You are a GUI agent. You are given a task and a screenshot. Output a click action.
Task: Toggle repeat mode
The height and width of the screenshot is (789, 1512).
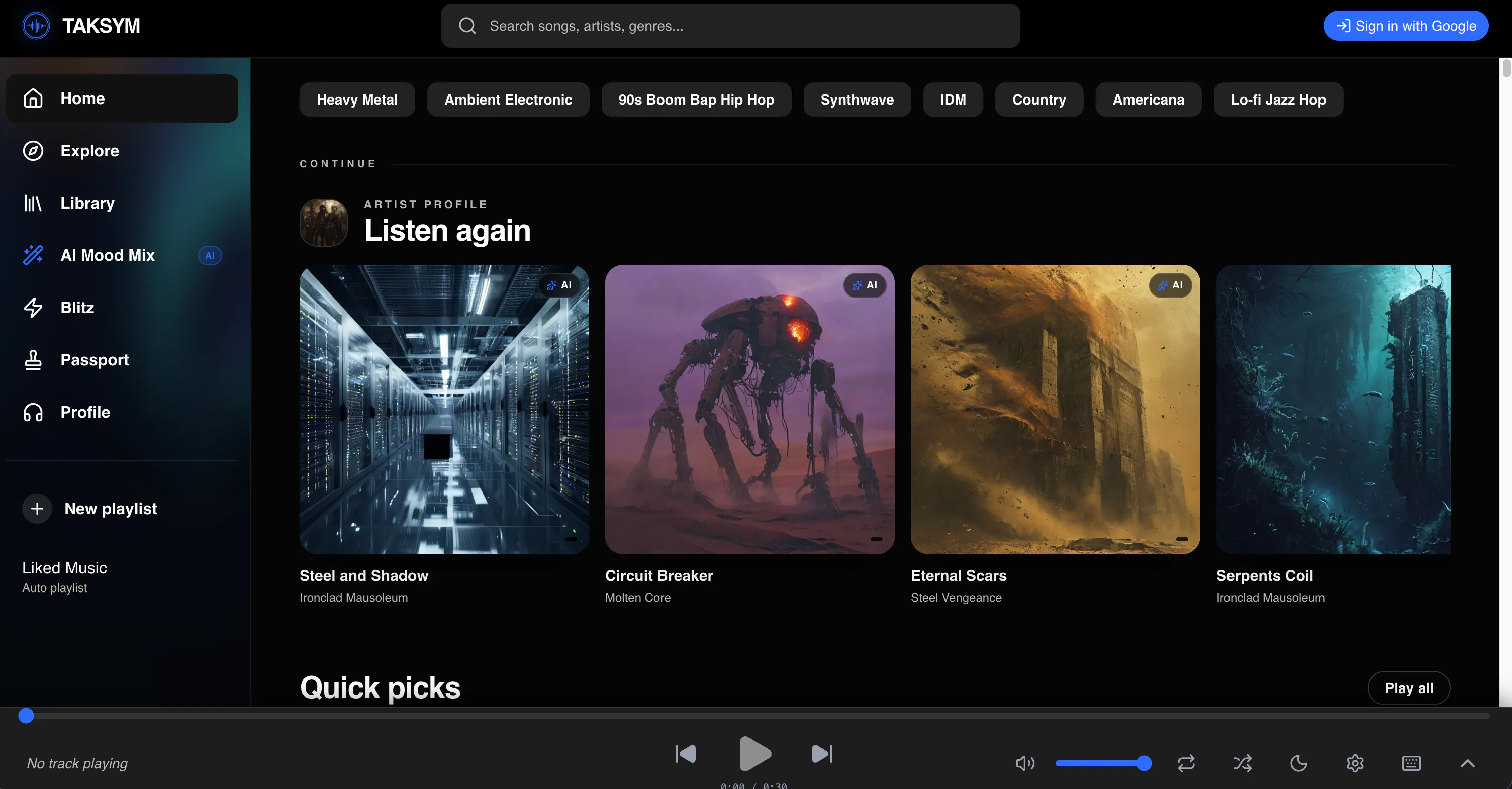(x=1186, y=763)
